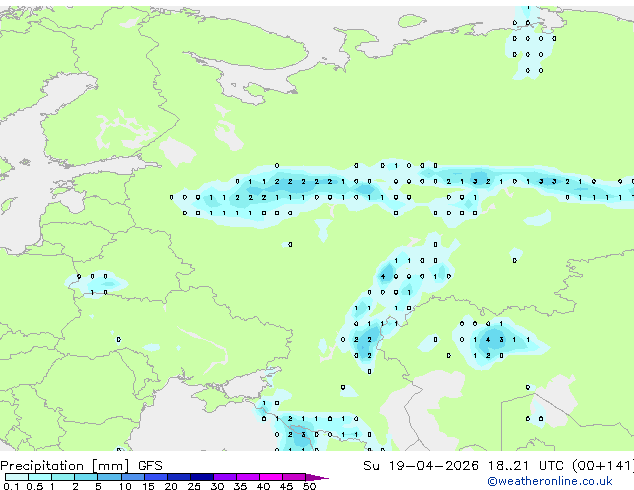Pick the 10–15 mm legend color
This screenshot has width=634, height=490.
(133, 477)
